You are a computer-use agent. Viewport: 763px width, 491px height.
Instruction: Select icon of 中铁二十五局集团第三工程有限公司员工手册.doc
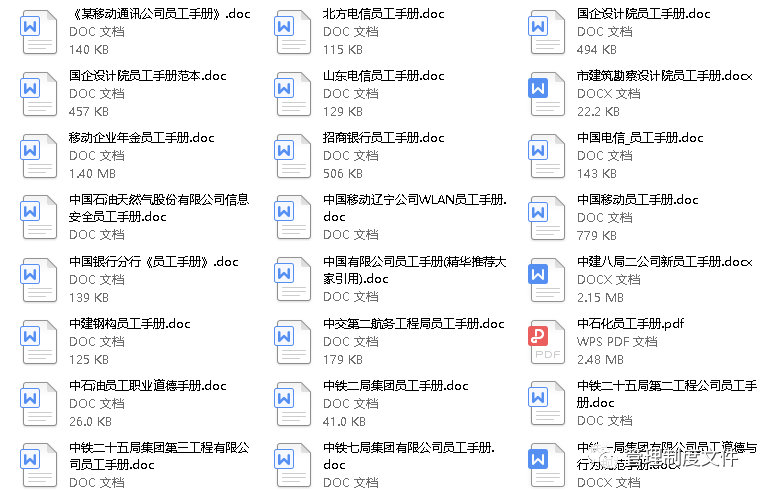coord(39,465)
